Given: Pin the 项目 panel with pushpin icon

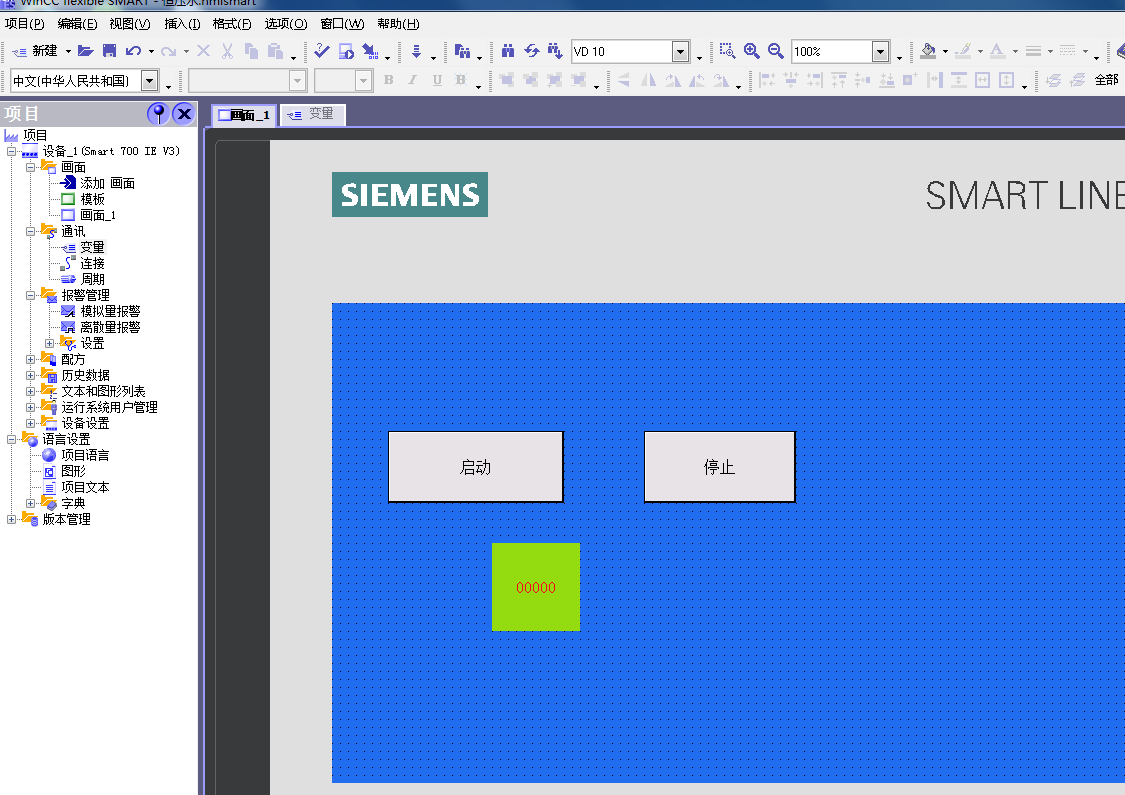Looking at the screenshot, I should click(158, 114).
